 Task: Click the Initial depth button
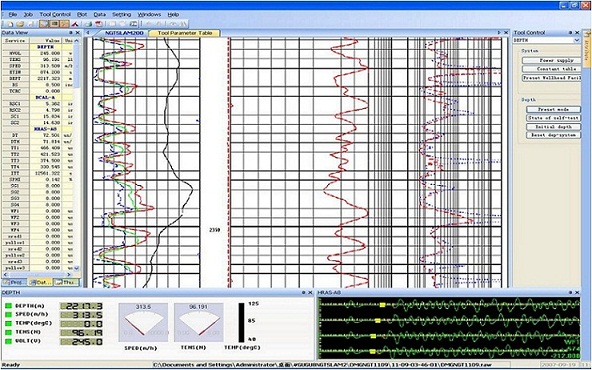(553, 126)
